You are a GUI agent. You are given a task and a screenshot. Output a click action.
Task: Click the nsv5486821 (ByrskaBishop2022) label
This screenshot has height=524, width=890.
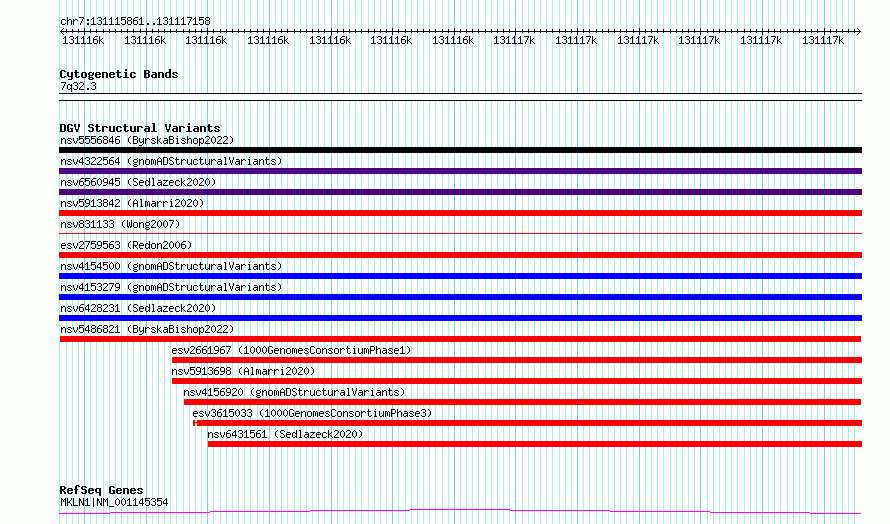pyautogui.click(x=147, y=329)
